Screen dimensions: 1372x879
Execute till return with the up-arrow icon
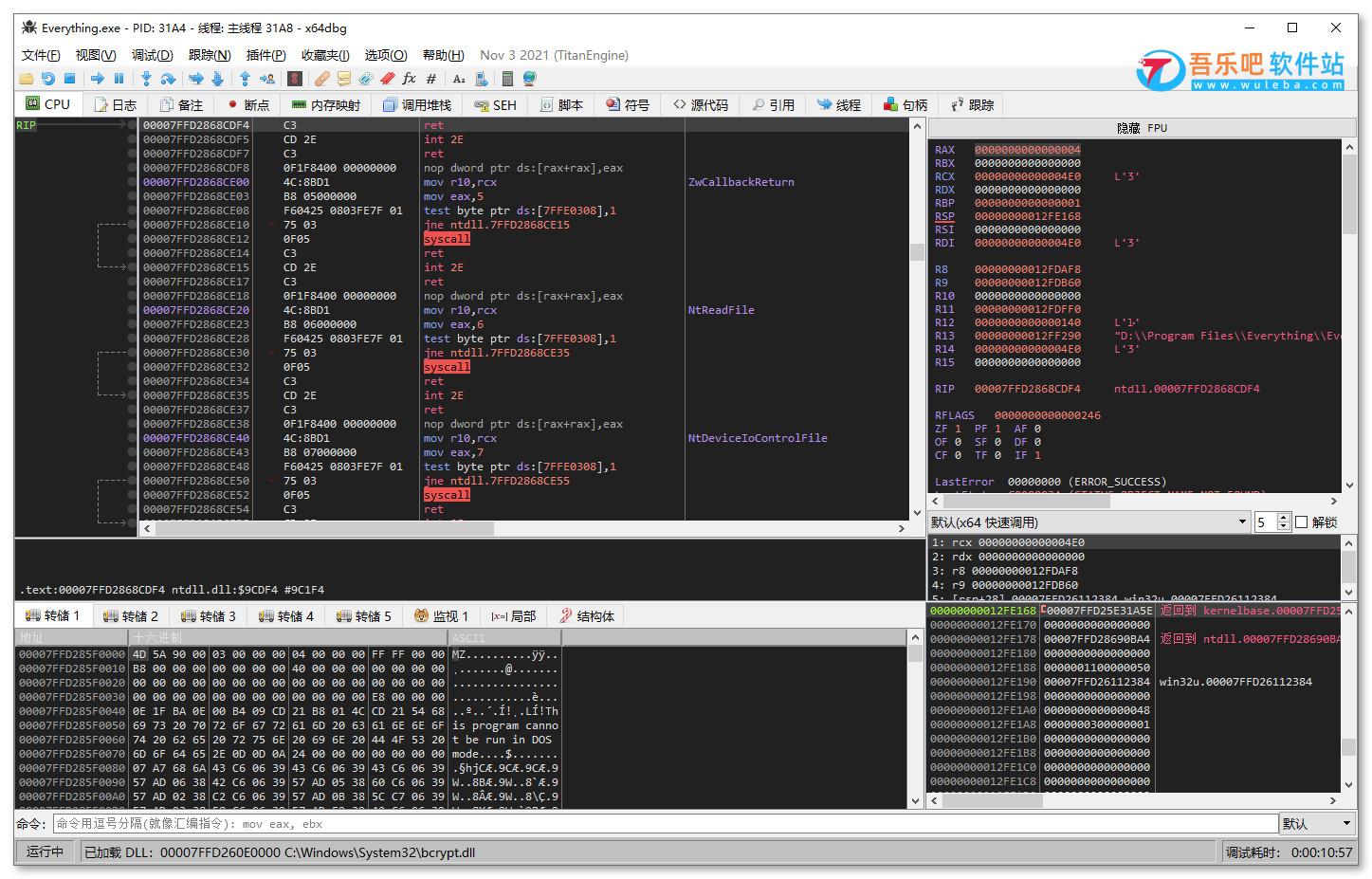245,79
